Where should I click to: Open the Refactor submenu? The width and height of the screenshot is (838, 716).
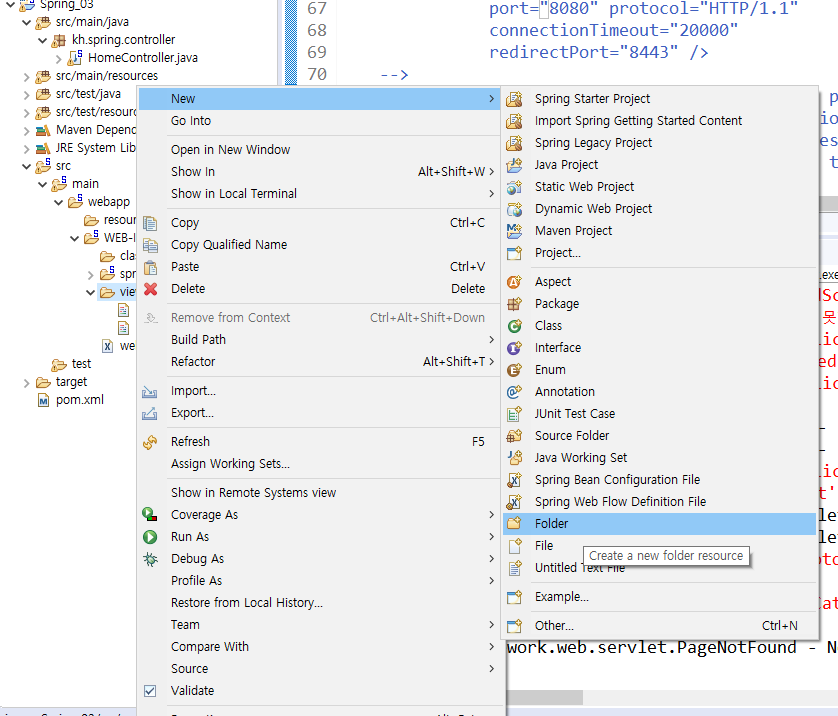click(320, 362)
